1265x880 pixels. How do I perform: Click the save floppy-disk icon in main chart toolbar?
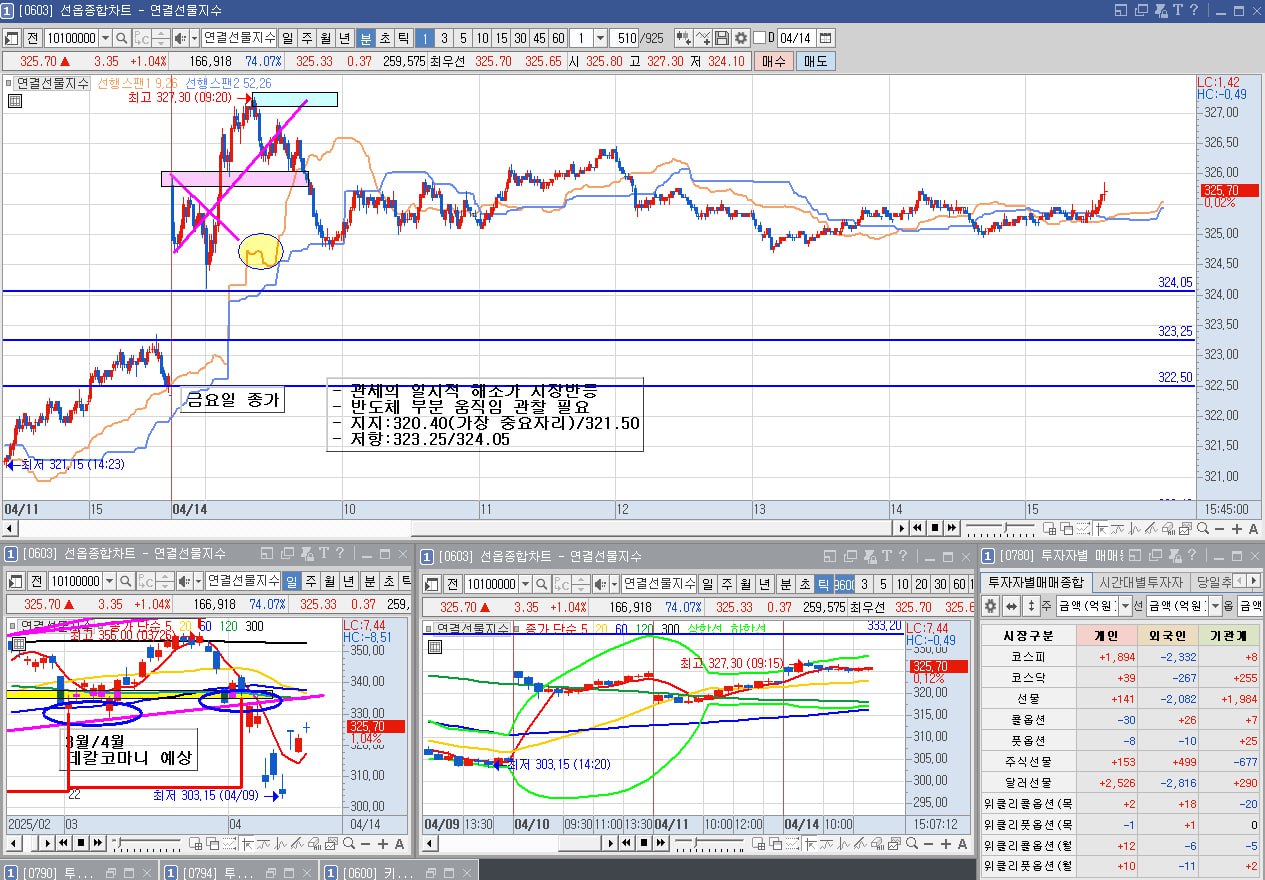point(722,38)
